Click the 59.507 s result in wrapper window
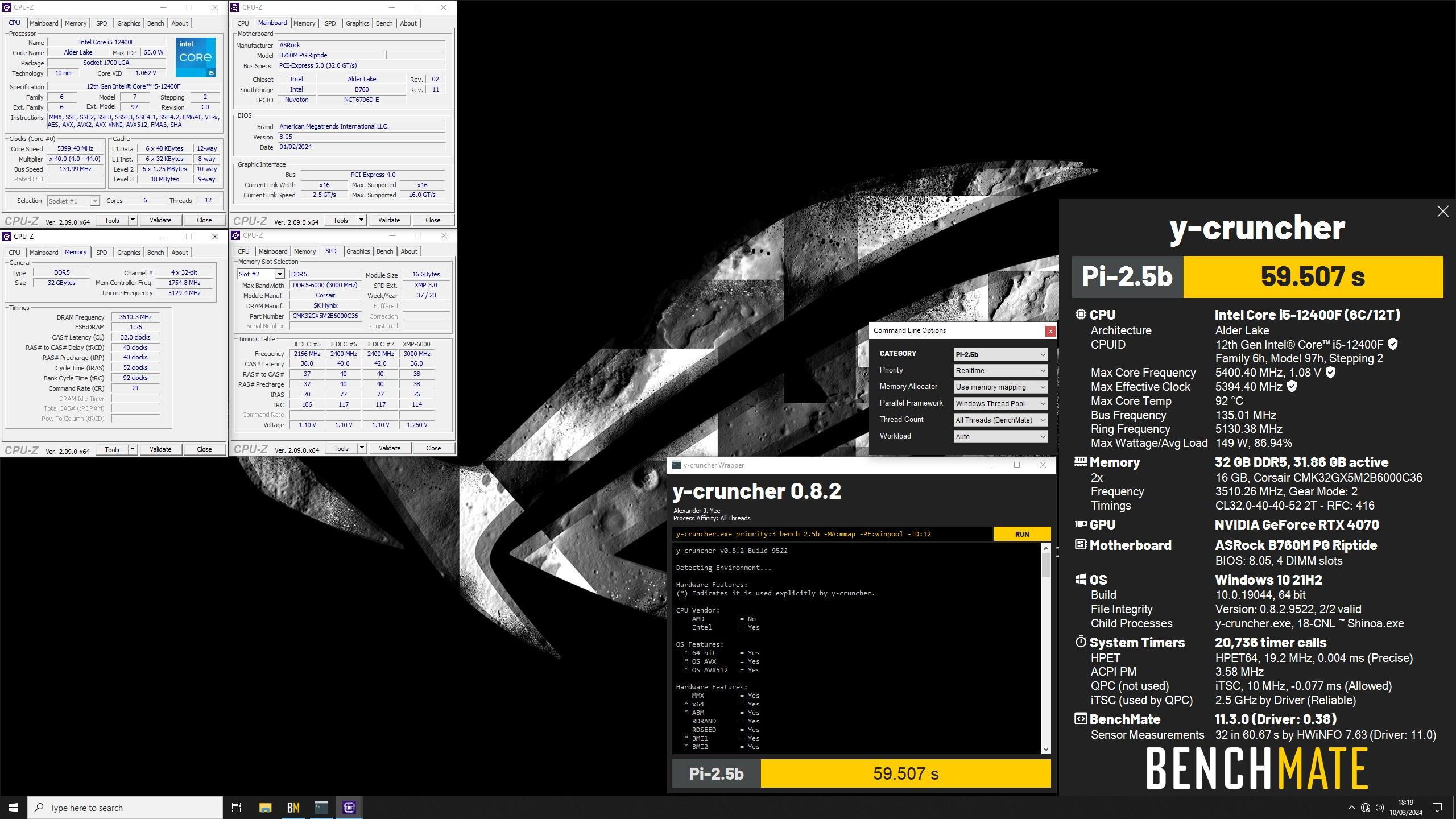The width and height of the screenshot is (1456, 819). [905, 773]
